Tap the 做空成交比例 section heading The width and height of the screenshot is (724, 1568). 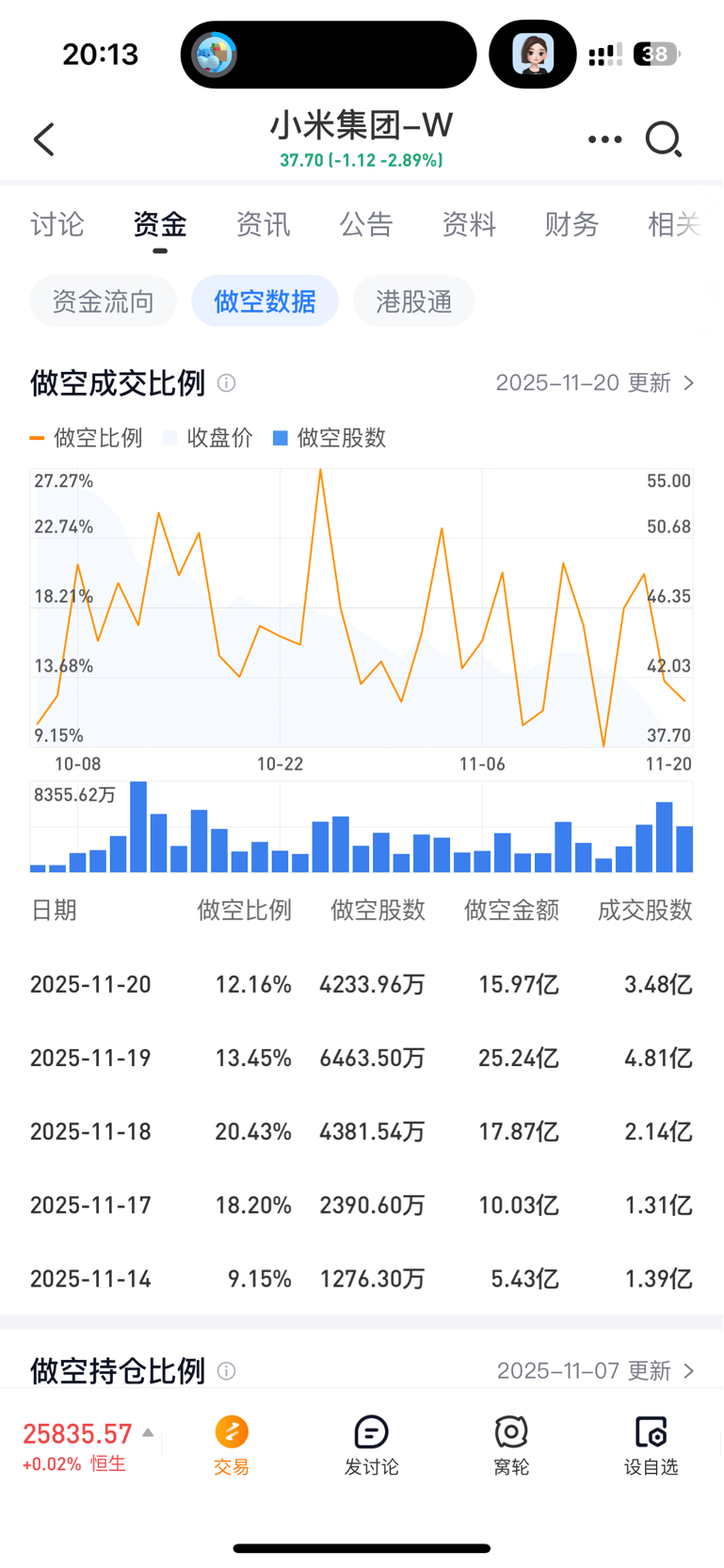pos(118,383)
